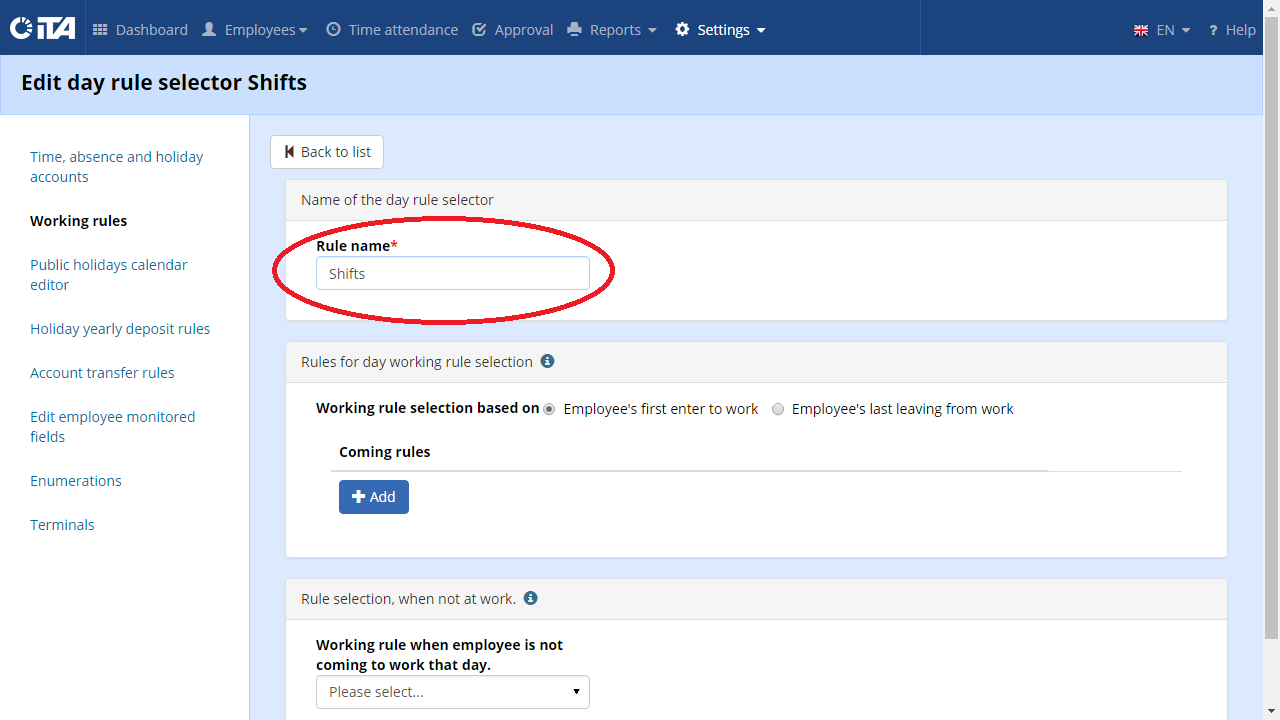The image size is (1280, 720).
Task: Go to Public holidays calendar editor
Action: click(109, 275)
